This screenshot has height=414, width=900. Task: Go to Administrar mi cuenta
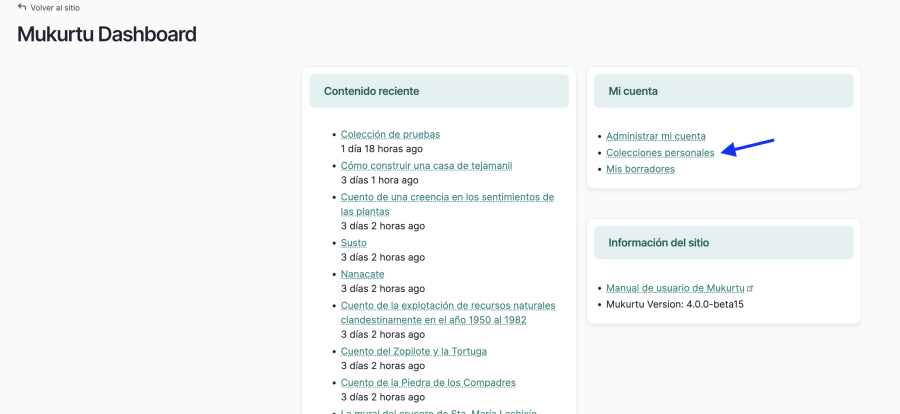tap(656, 136)
